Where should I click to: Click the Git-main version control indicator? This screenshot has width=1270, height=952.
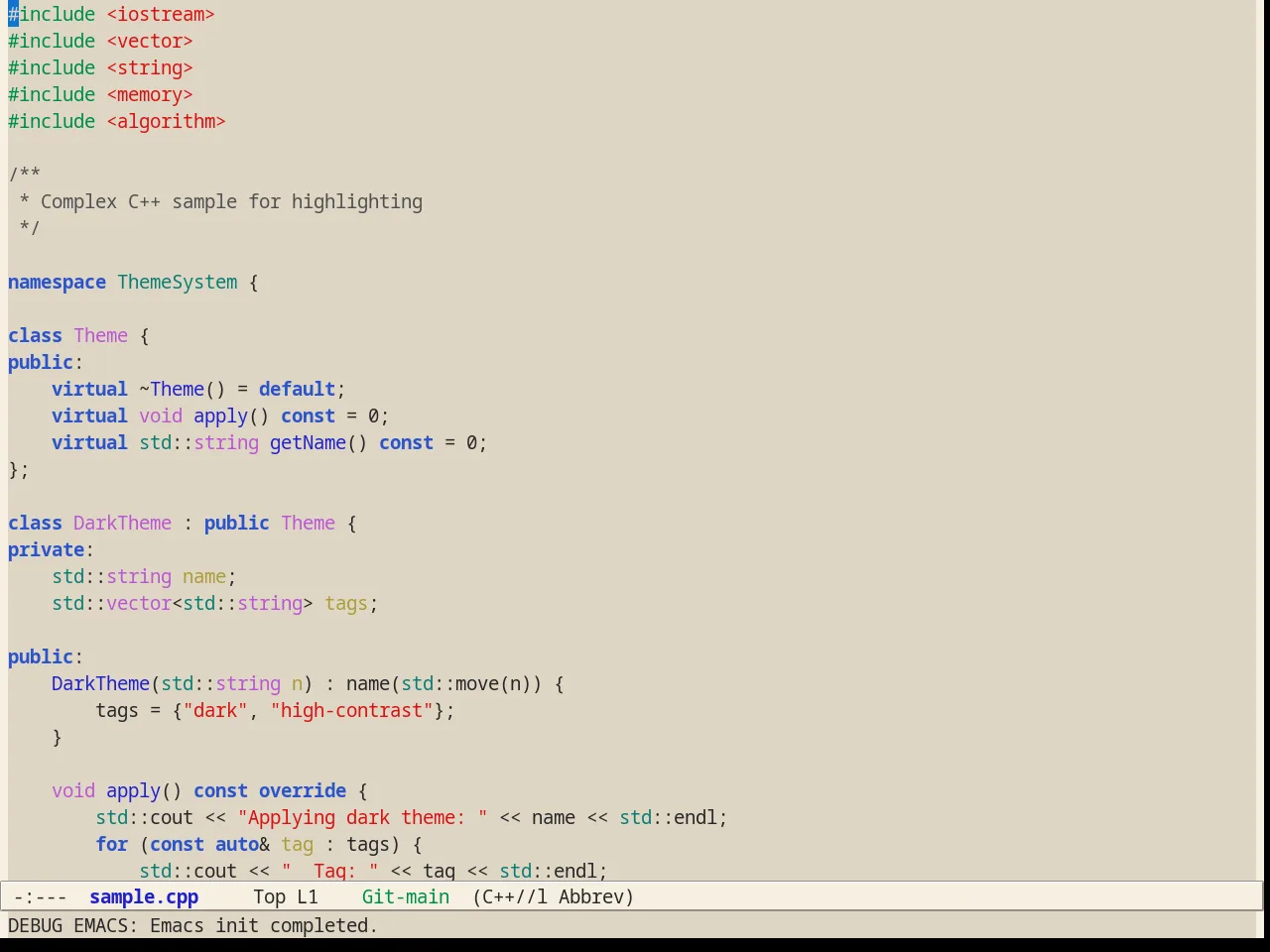click(x=406, y=896)
